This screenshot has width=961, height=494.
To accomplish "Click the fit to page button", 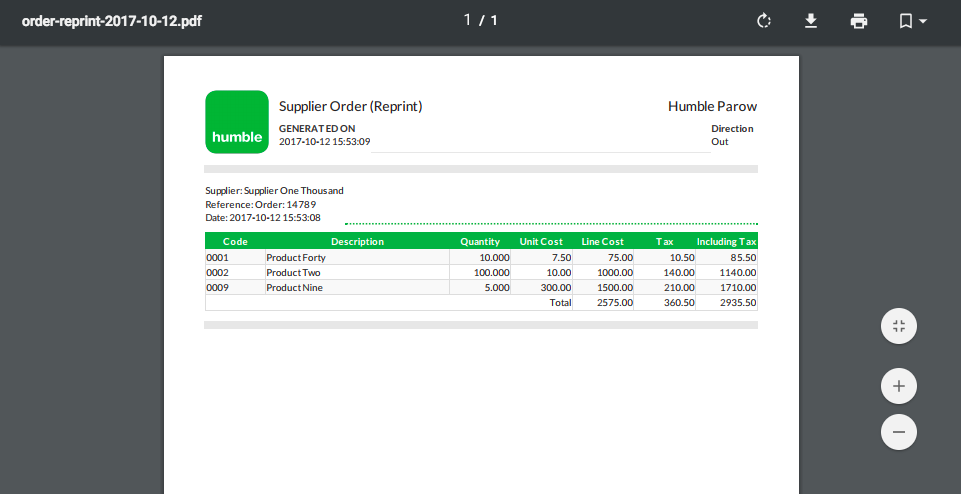I will point(898,326).
